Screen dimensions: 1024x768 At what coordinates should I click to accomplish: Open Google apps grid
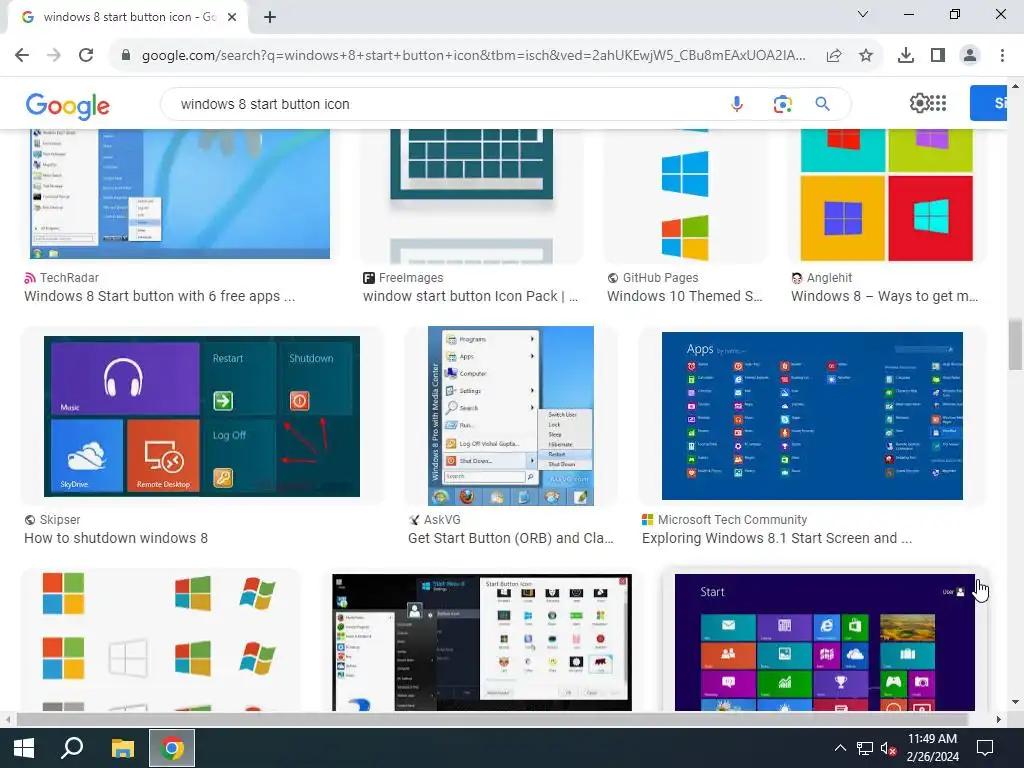(x=938, y=103)
